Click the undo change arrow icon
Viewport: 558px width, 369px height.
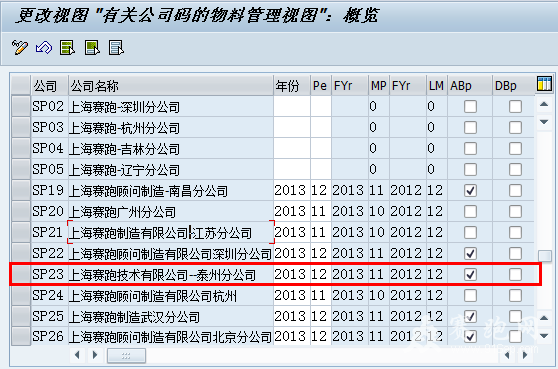click(x=44, y=47)
